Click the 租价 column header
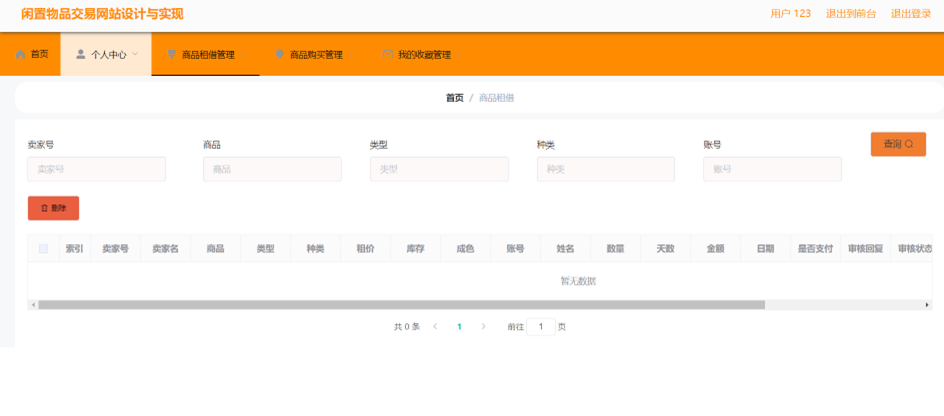This screenshot has width=944, height=416. click(x=365, y=249)
